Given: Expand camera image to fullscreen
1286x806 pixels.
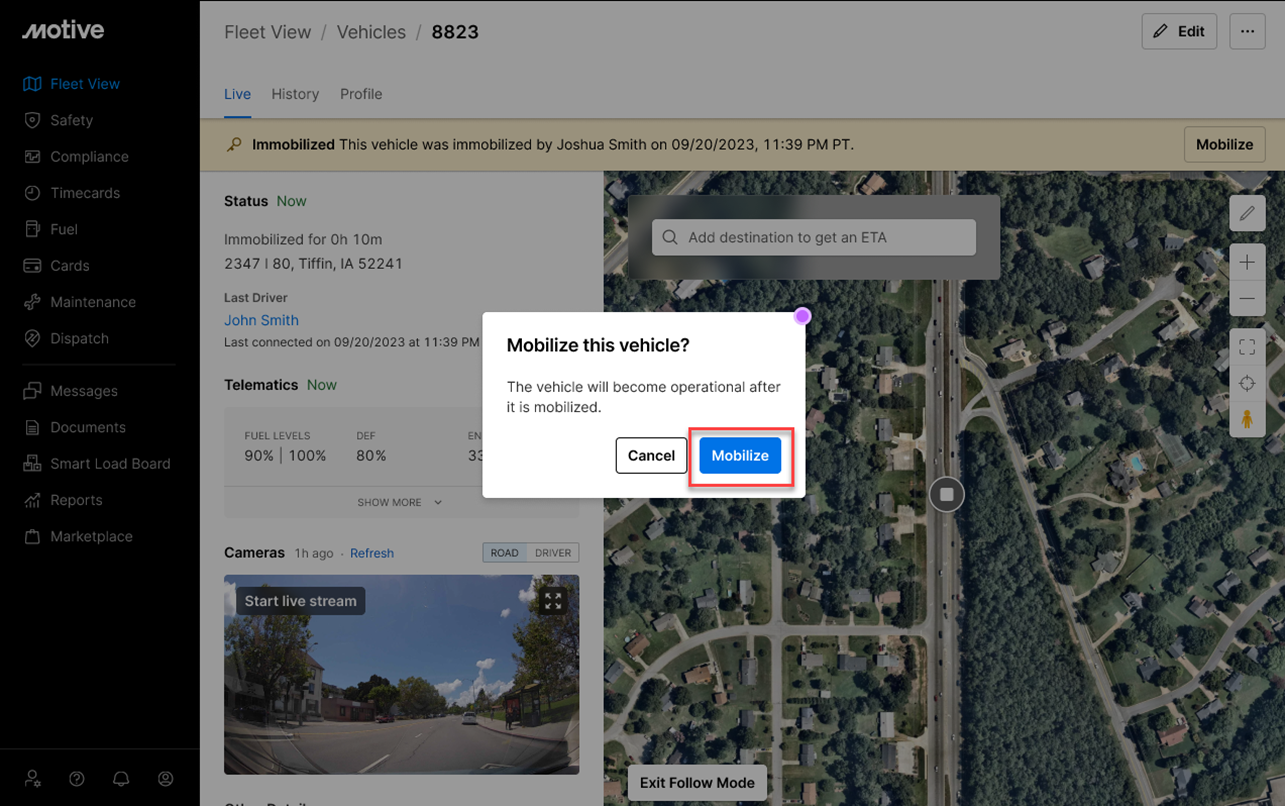Looking at the screenshot, I should tap(553, 600).
